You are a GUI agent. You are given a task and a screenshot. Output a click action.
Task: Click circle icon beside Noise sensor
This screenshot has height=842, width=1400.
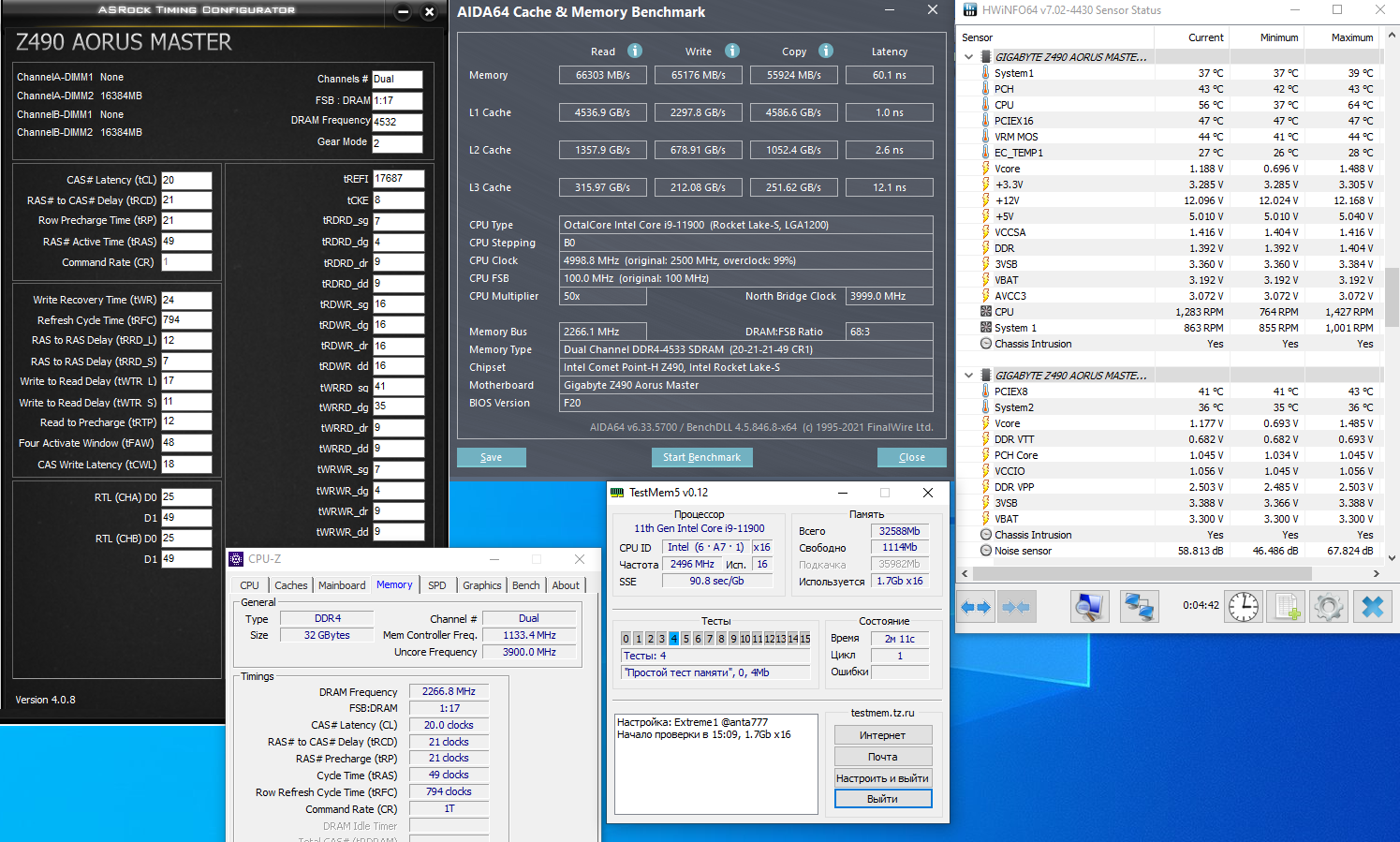pos(985,551)
